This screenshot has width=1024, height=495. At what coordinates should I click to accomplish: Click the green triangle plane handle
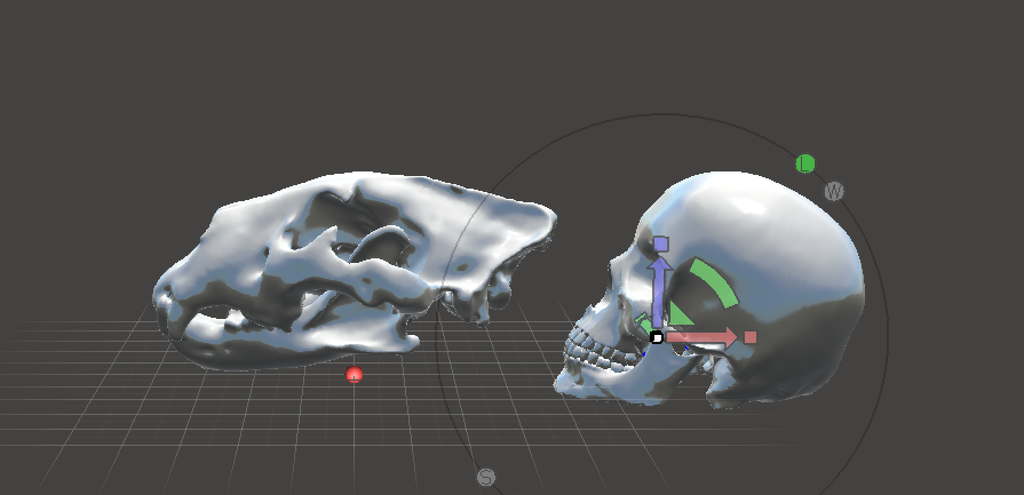[x=679, y=315]
